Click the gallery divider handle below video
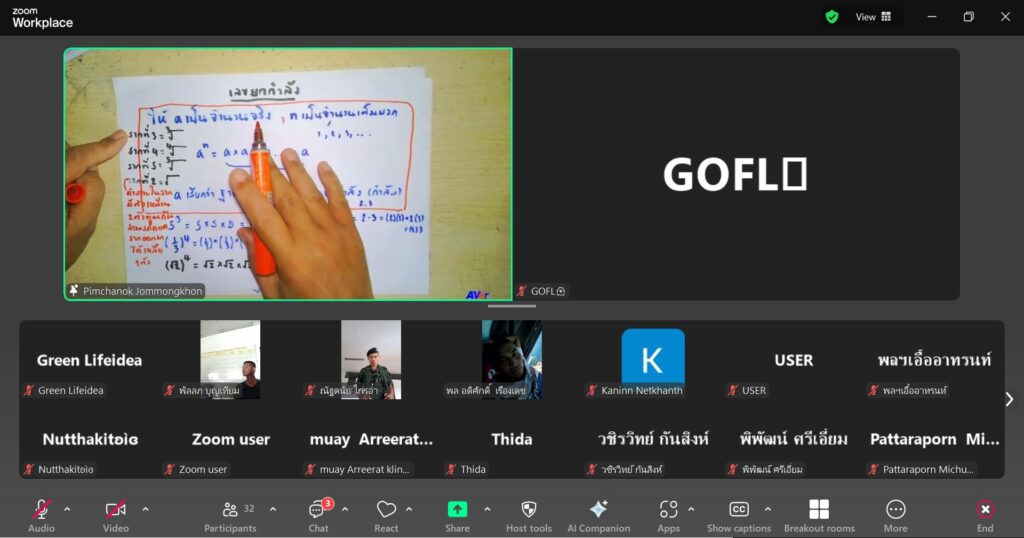The height and width of the screenshot is (538, 1024). click(511, 306)
